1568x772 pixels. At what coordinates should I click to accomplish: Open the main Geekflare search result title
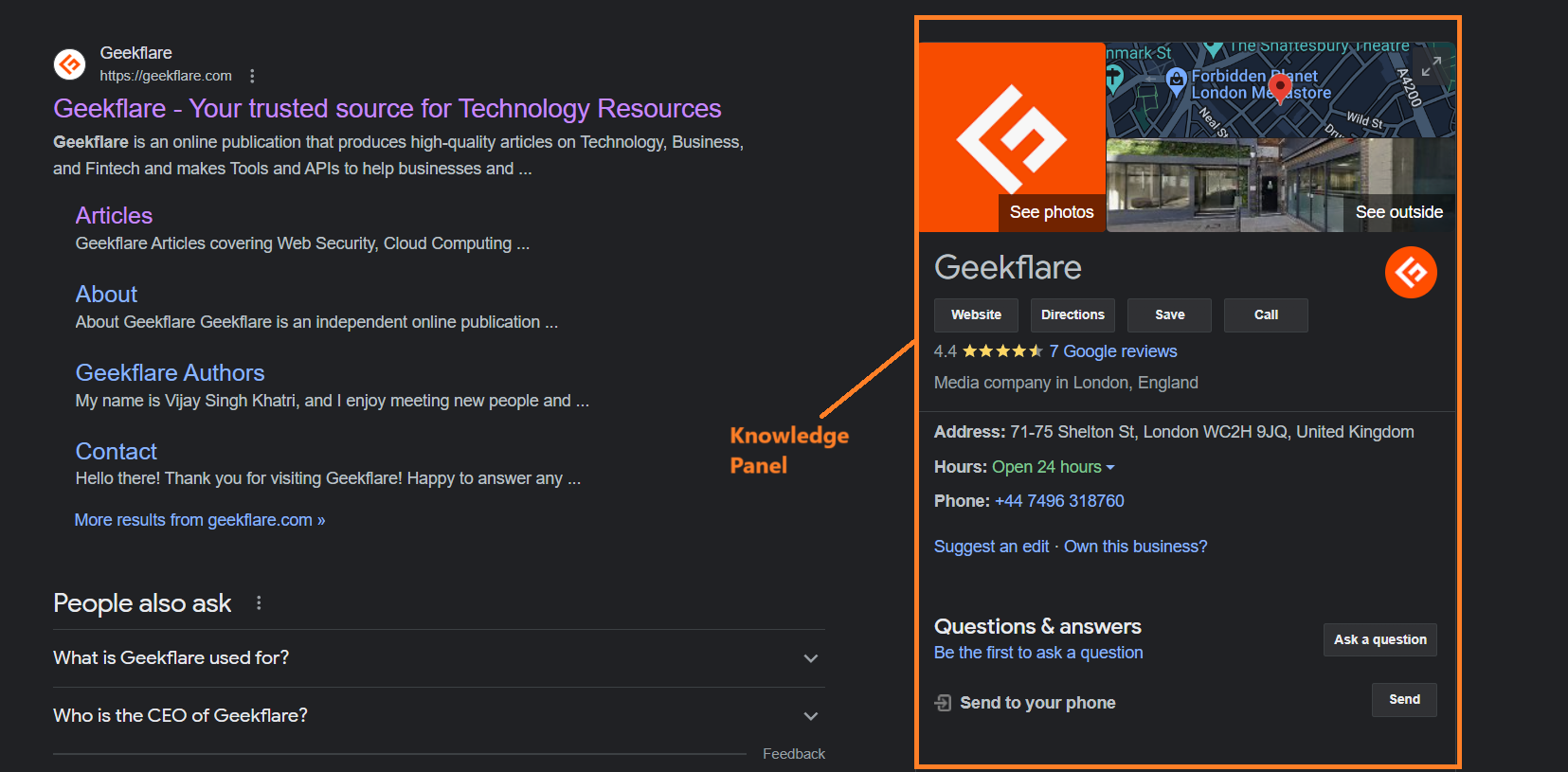point(387,109)
